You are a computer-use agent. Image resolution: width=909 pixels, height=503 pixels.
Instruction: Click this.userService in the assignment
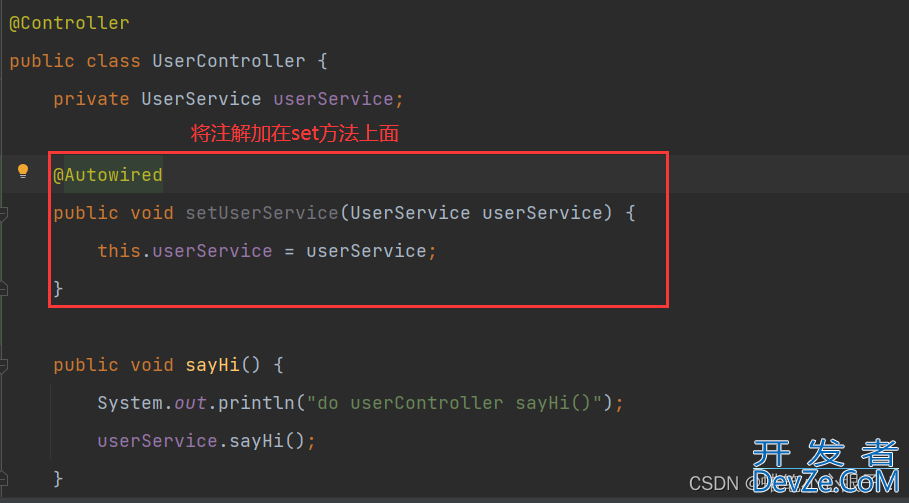tap(185, 251)
